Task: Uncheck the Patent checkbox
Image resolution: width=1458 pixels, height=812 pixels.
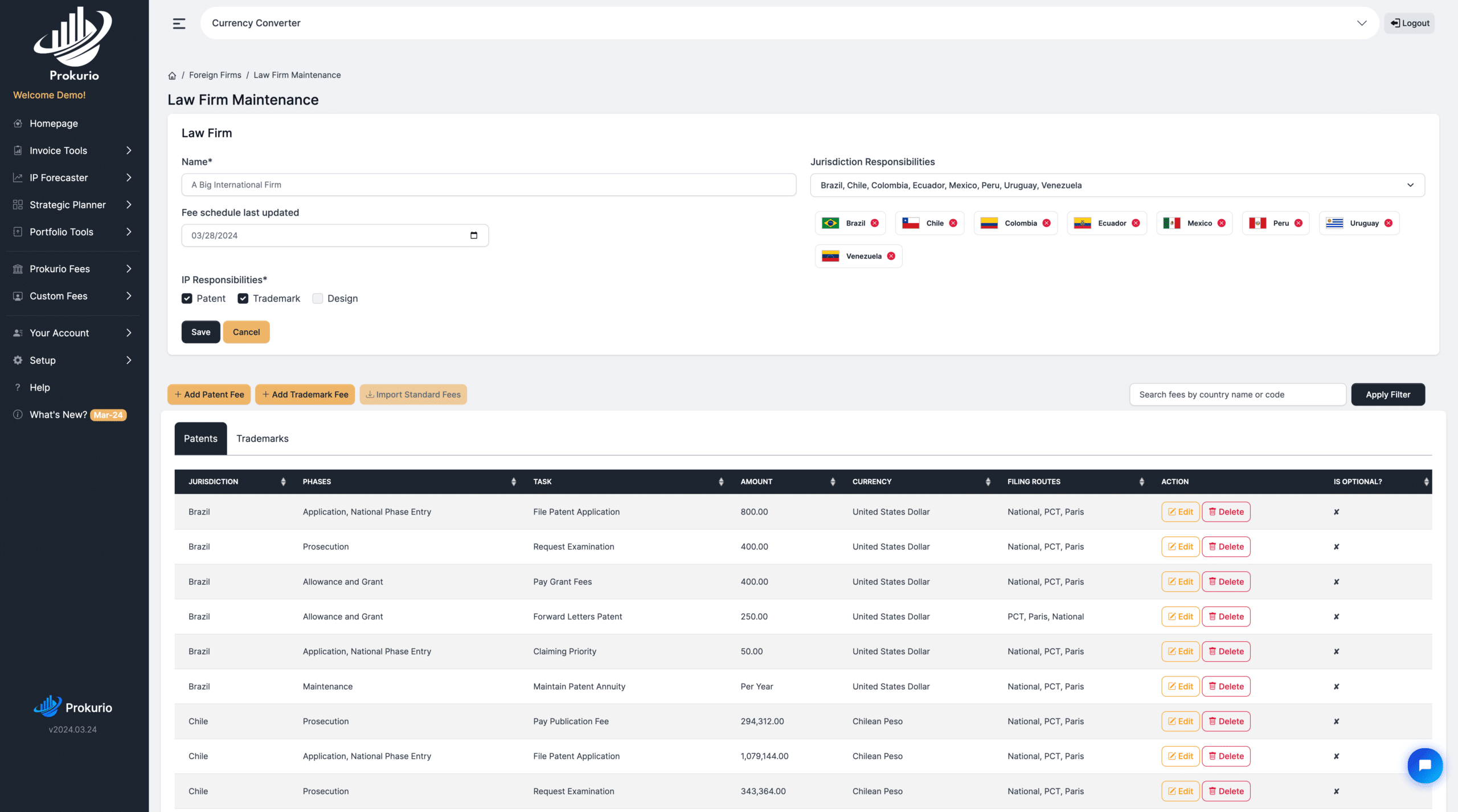Action: coord(187,298)
